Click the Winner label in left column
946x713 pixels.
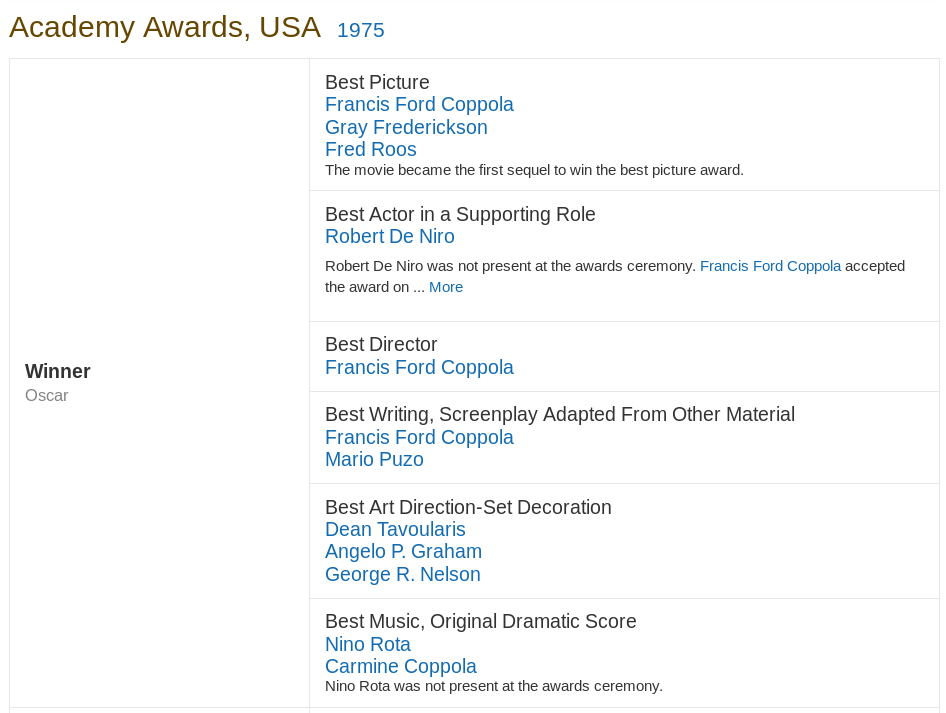click(x=57, y=371)
